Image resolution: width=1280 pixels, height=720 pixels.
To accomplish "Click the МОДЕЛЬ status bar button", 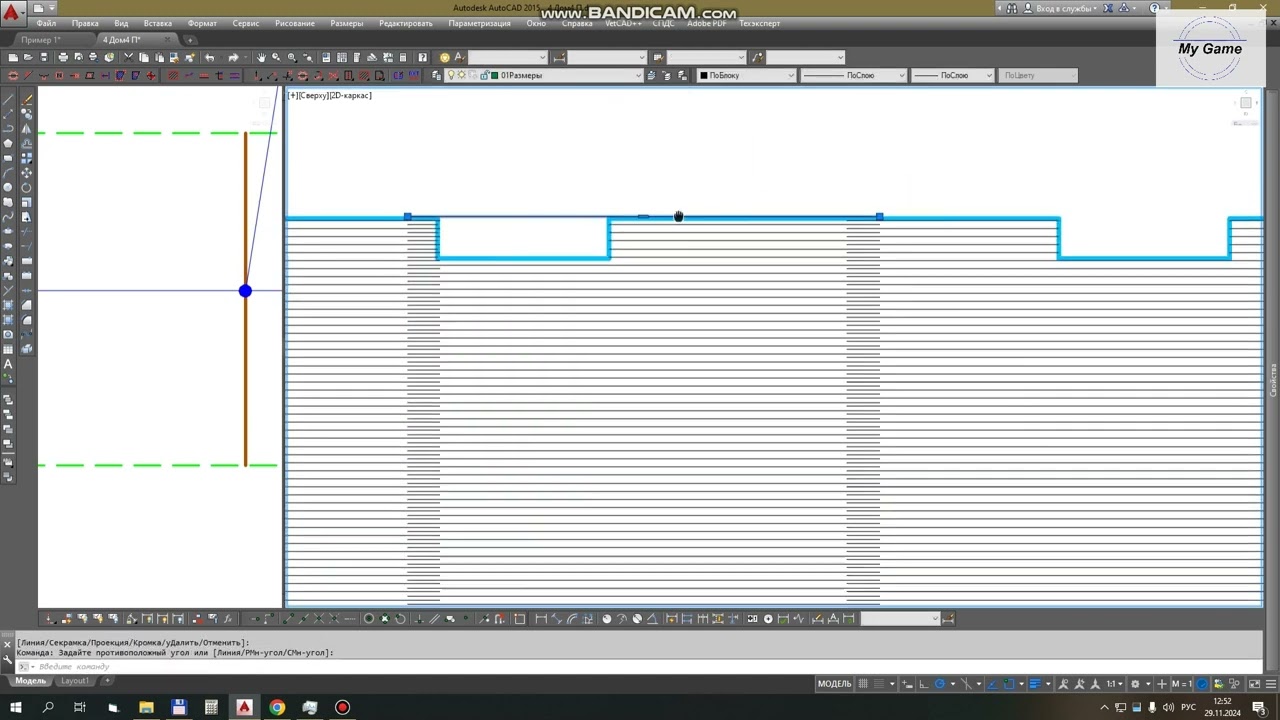I will coord(834,684).
